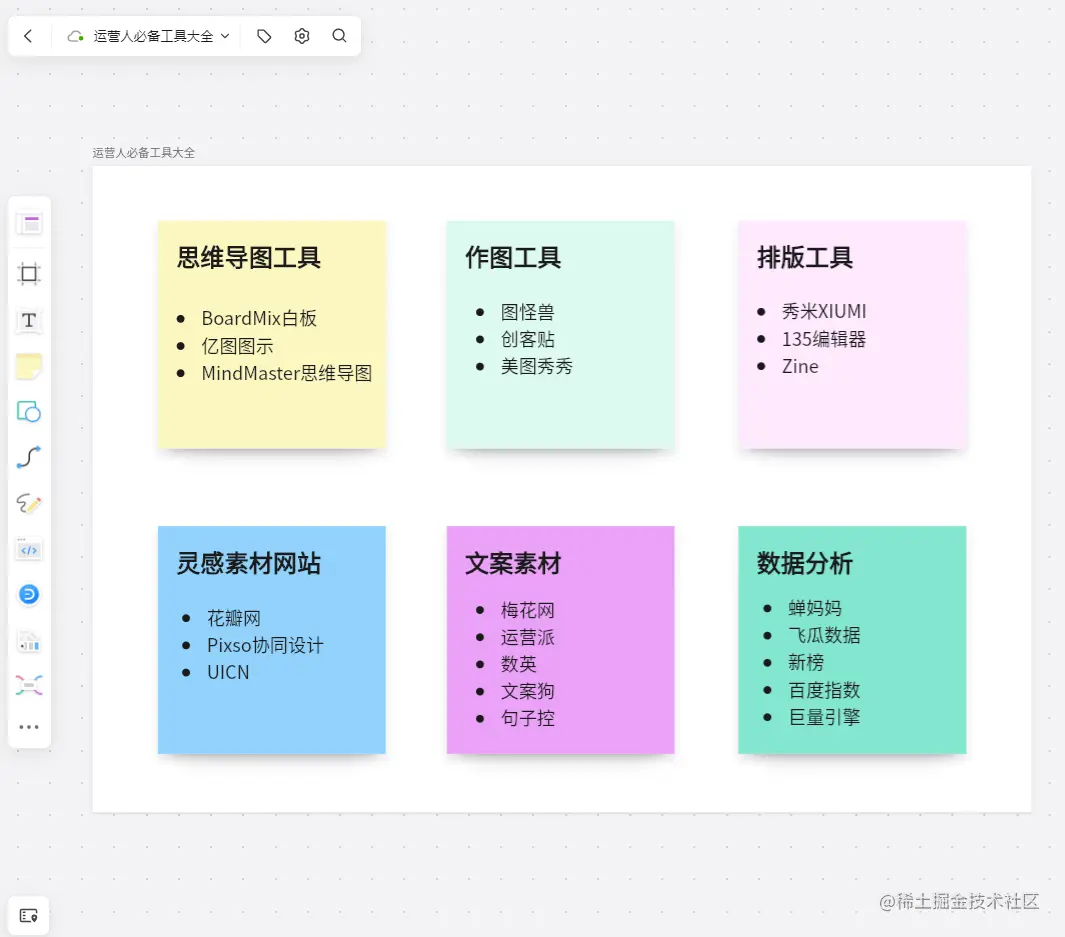The width and height of the screenshot is (1065, 937).
Task: Open more tools via the ellipsis icon
Action: click(x=29, y=726)
